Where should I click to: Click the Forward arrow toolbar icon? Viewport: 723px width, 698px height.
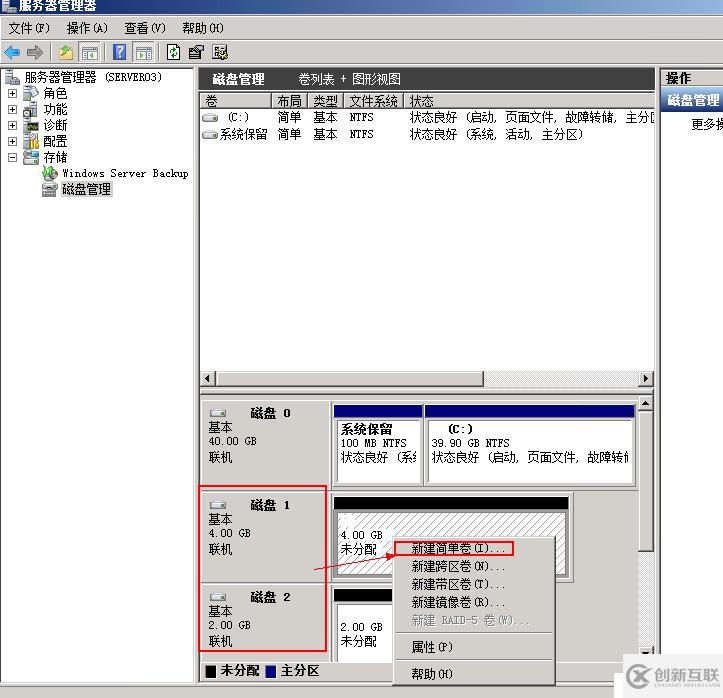click(35, 53)
